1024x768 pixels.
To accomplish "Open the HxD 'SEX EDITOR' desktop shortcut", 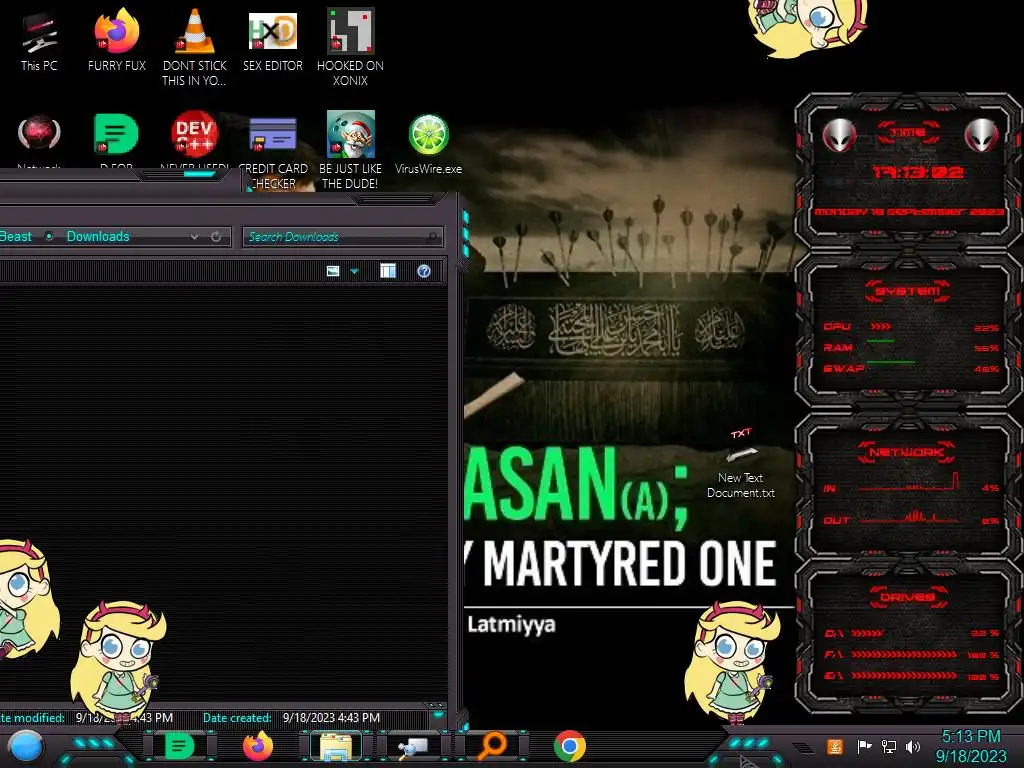I will tap(273, 40).
